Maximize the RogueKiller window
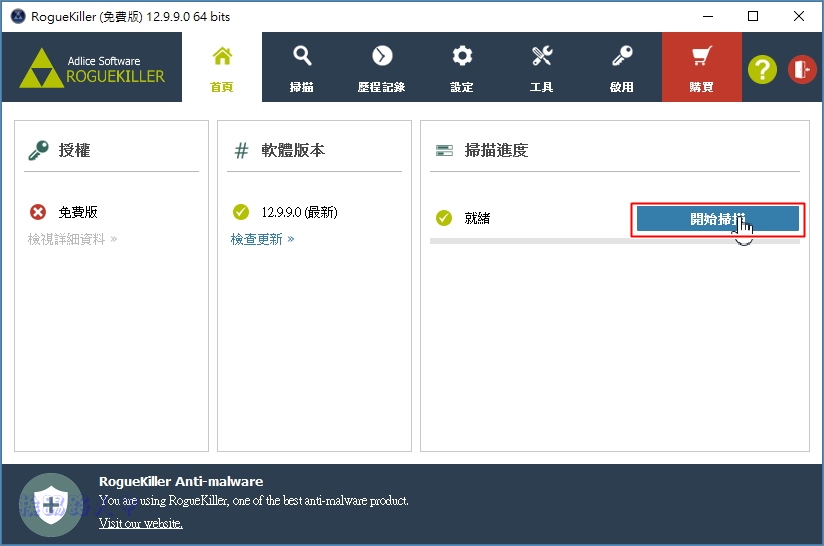824x546 pixels. (753, 16)
